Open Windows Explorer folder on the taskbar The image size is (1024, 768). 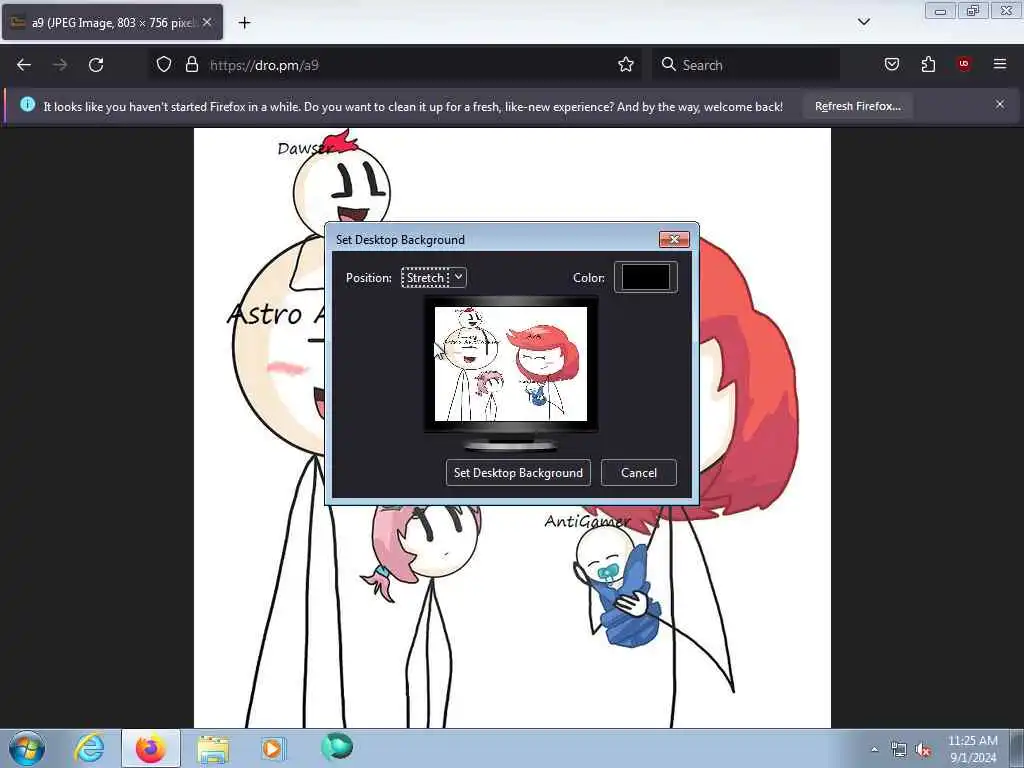pos(213,749)
